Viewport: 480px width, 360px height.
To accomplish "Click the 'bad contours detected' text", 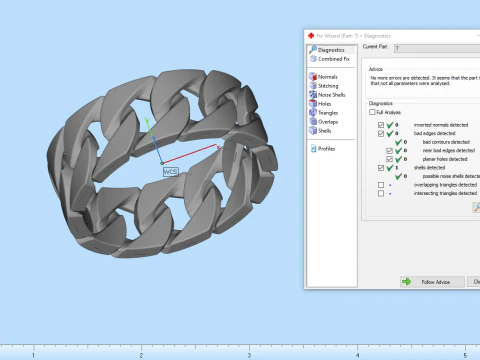I will pyautogui.click(x=446, y=142).
